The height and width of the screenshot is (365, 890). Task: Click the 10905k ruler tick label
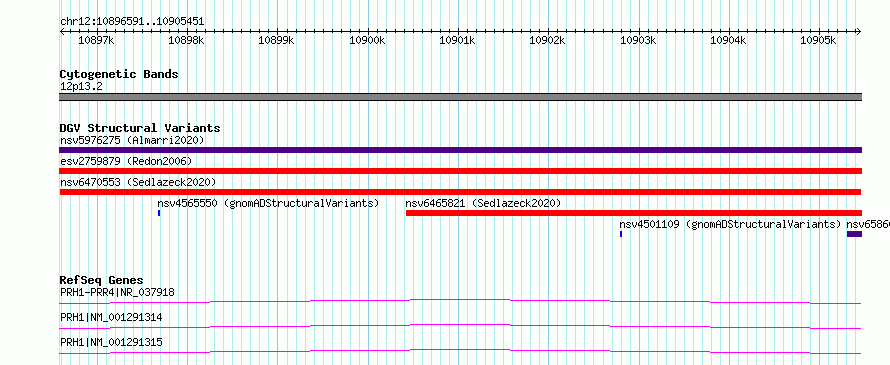[818, 40]
